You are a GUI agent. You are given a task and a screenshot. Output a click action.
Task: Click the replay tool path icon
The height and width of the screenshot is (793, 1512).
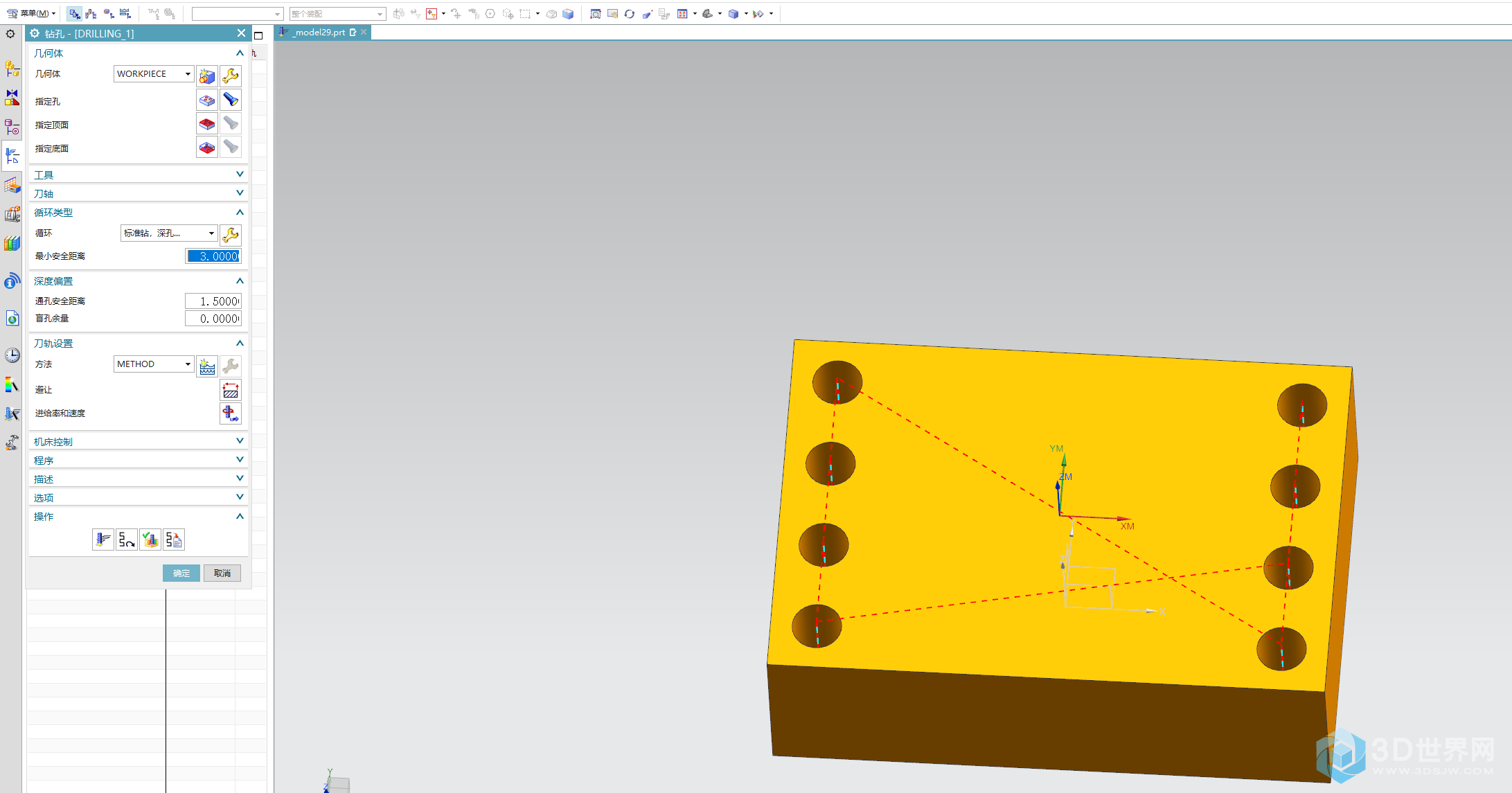pyautogui.click(x=127, y=540)
